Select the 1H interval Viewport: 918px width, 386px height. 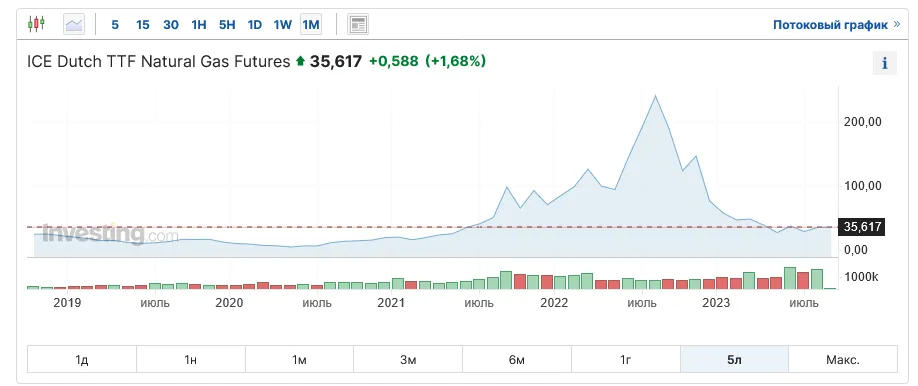199,24
